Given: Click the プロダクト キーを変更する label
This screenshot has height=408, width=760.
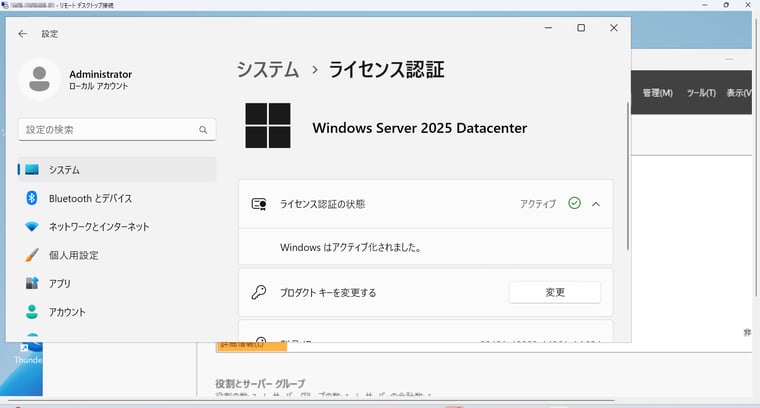Looking at the screenshot, I should point(328,293).
